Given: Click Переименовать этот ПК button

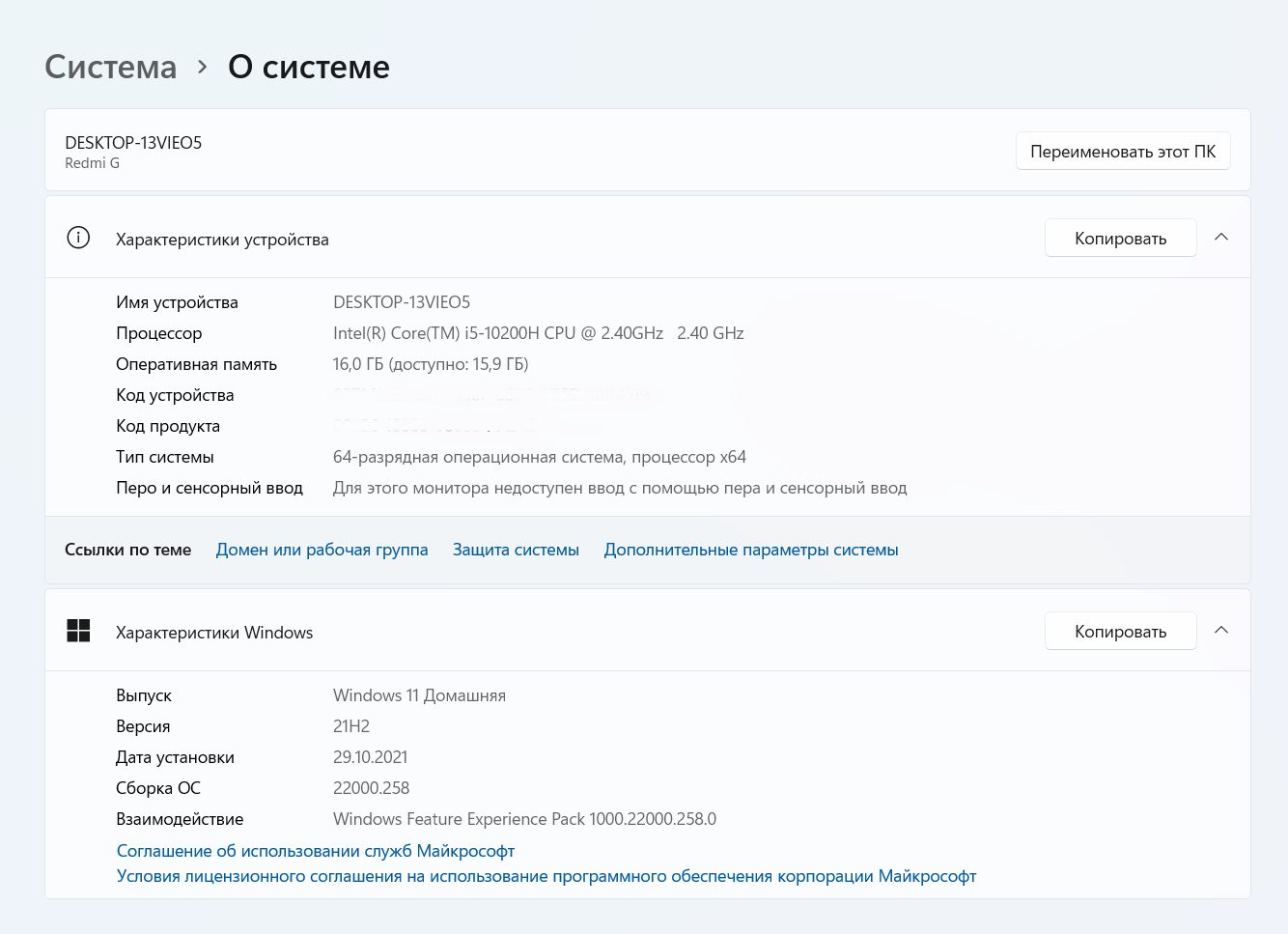Looking at the screenshot, I should point(1123,151).
